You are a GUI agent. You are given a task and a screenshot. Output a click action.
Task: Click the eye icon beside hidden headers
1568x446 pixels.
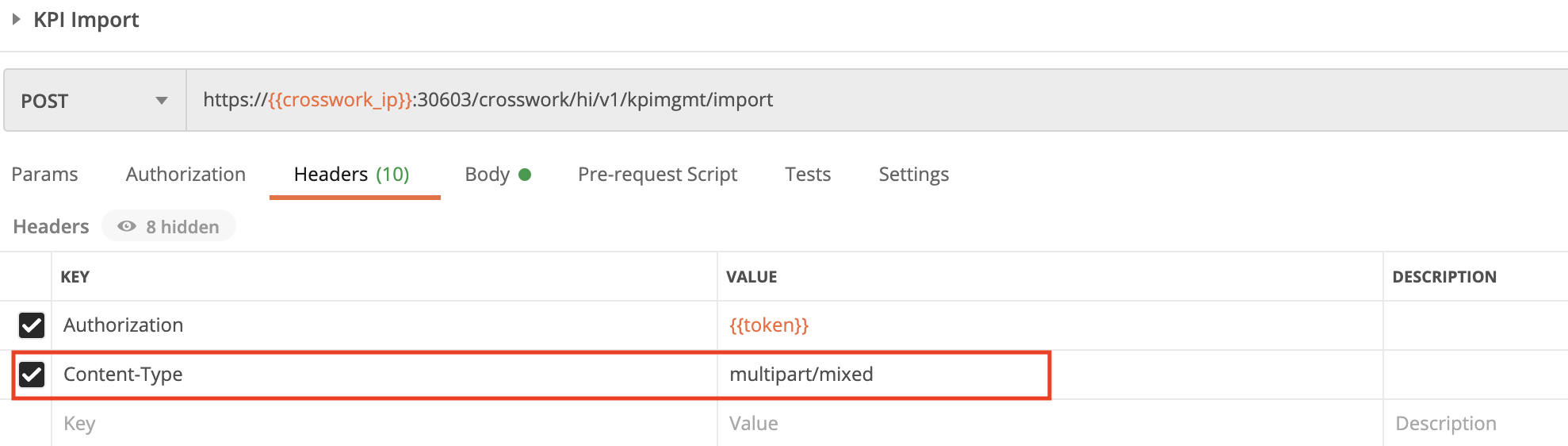click(127, 226)
